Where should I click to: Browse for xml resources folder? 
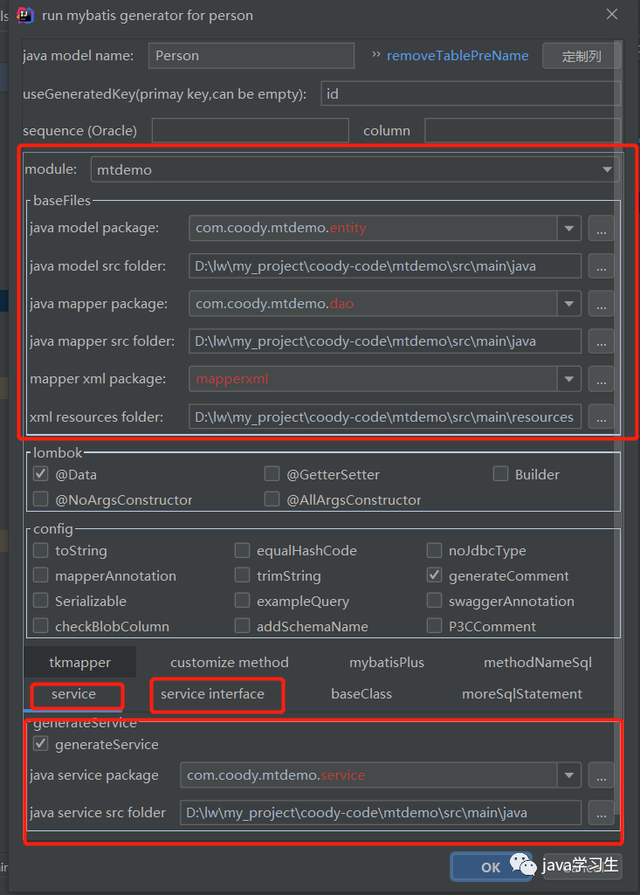(x=601, y=417)
